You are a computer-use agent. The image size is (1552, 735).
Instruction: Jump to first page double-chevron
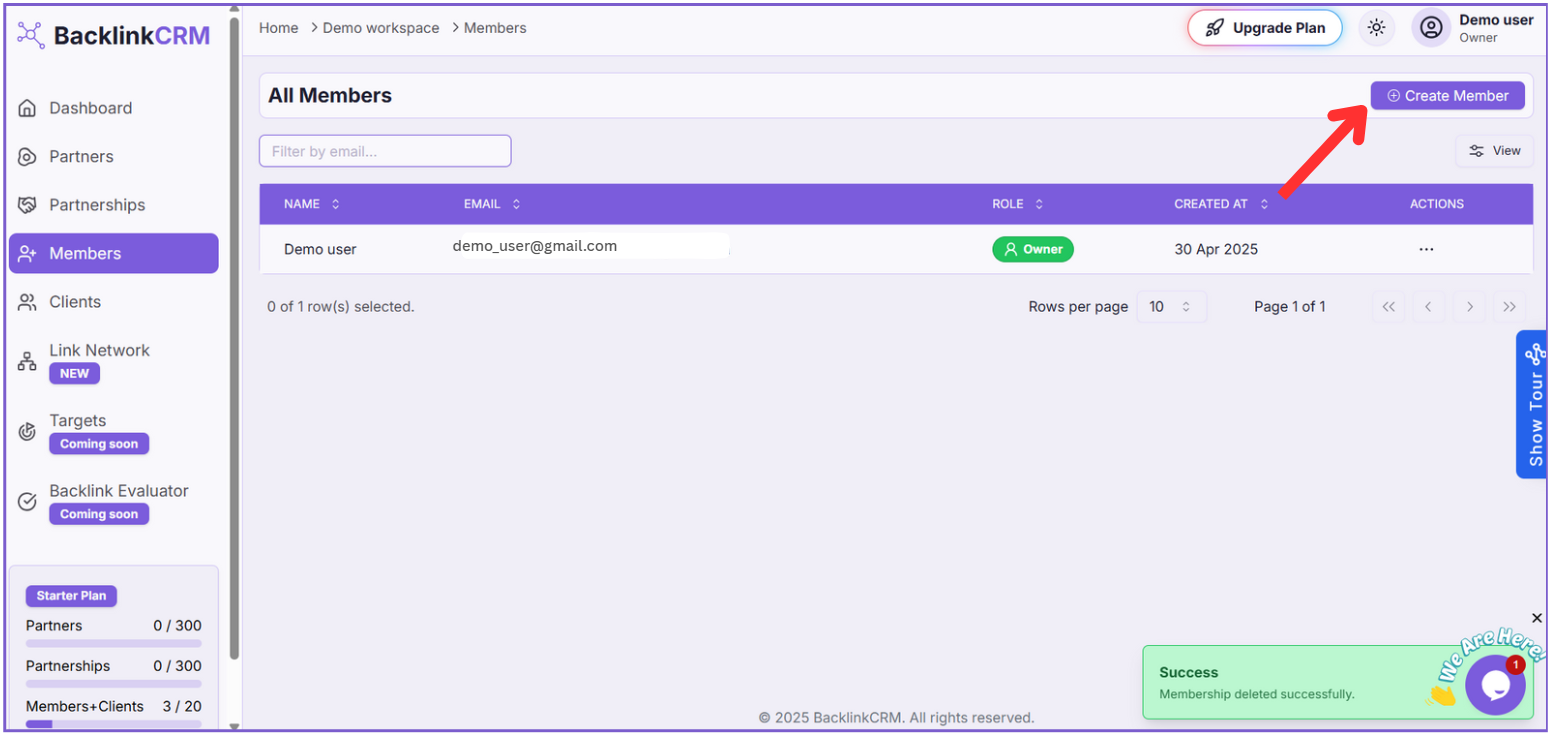point(1388,307)
